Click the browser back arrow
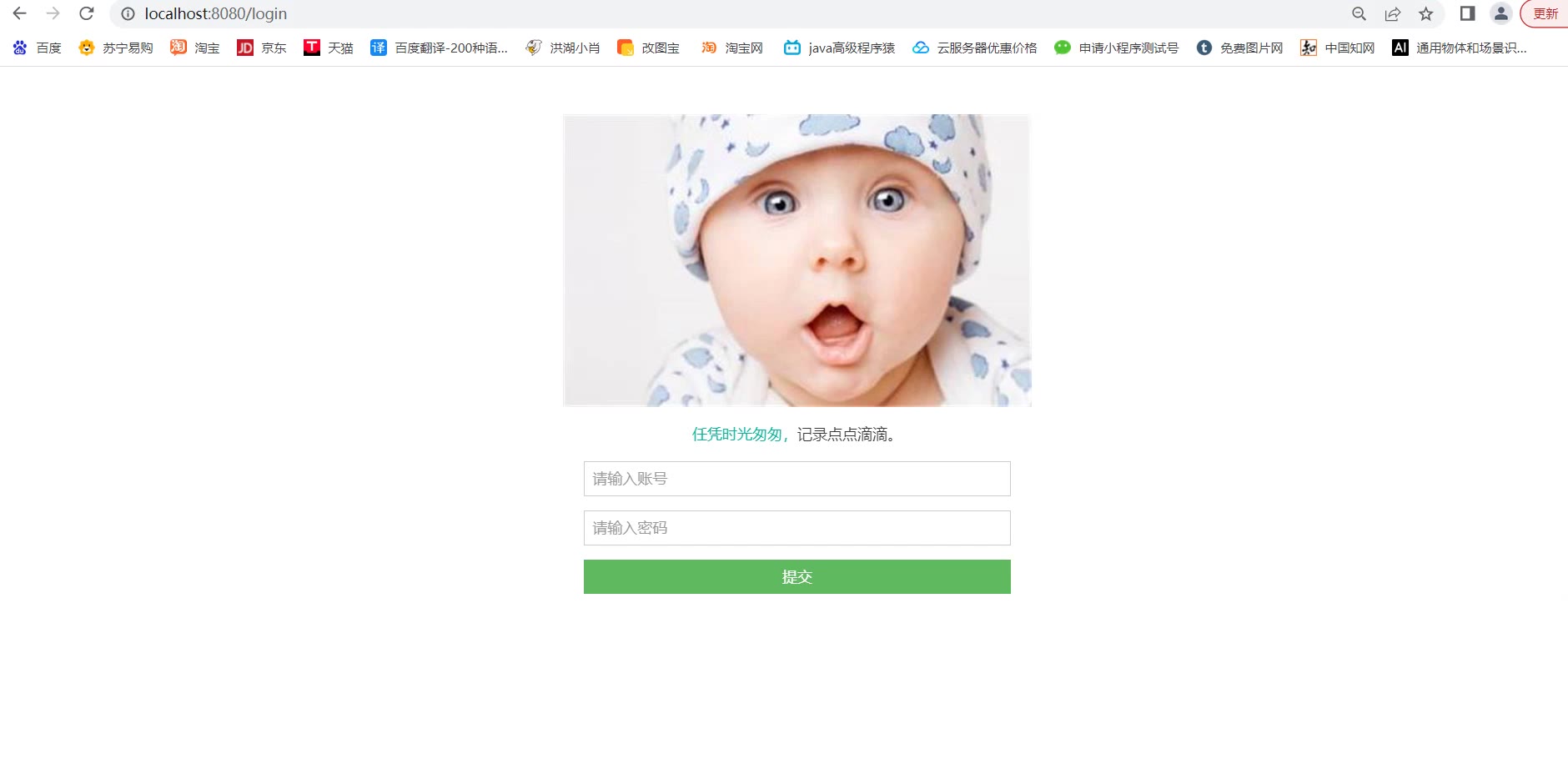 (x=19, y=13)
